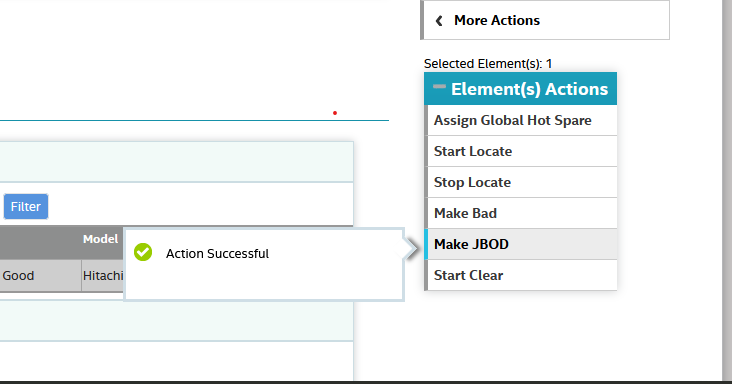This screenshot has height=384, width=732.
Task: Select the Stop Locate action
Action: click(522, 182)
